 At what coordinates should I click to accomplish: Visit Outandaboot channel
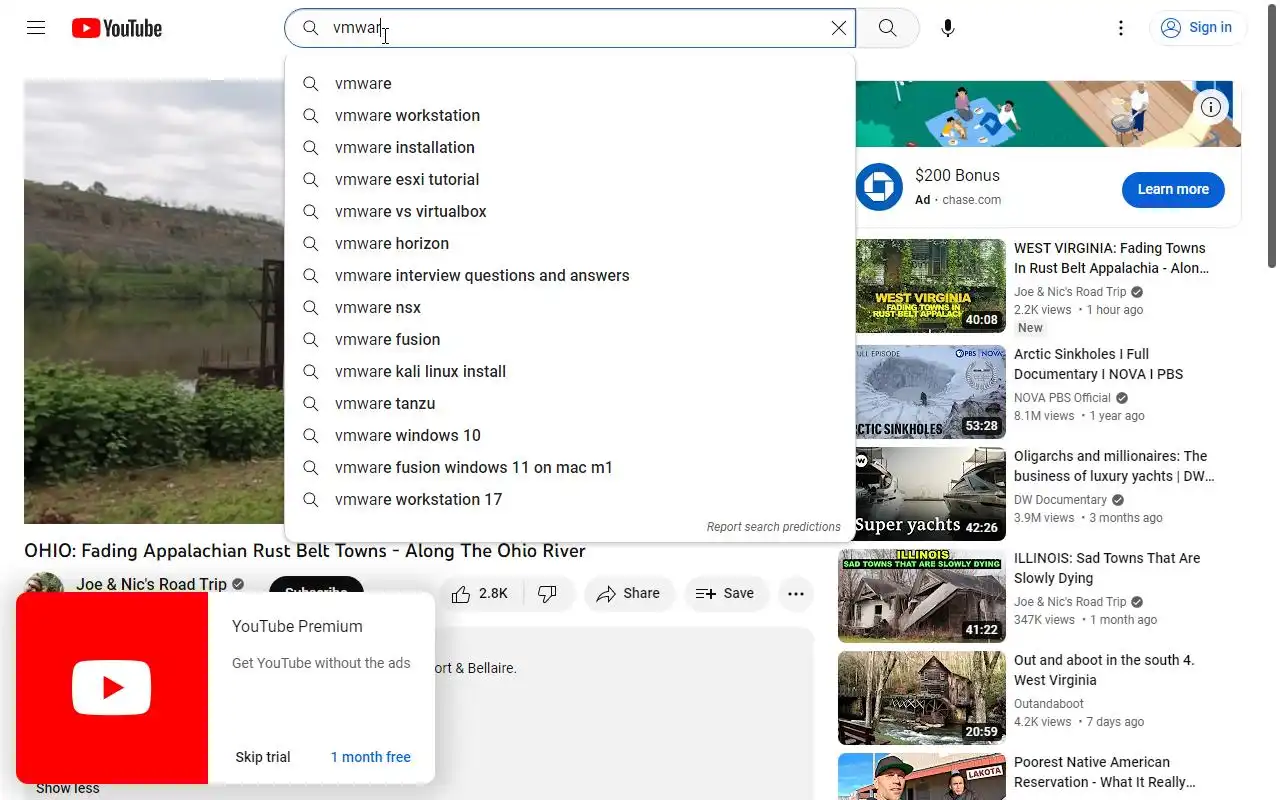[x=1049, y=704]
